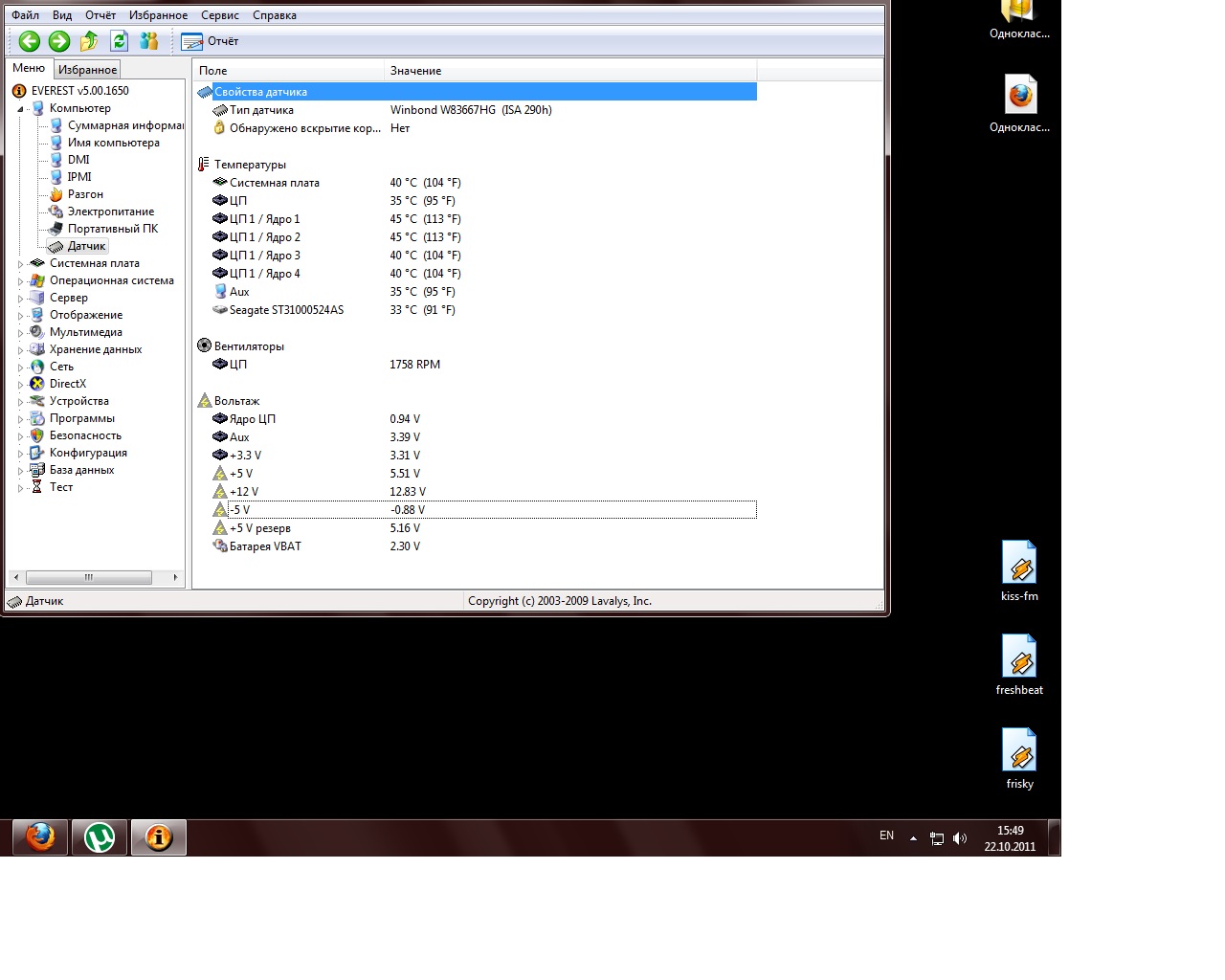The image size is (1225, 980).
Task: Click the Up level arrow toolbar icon
Action: point(89,41)
